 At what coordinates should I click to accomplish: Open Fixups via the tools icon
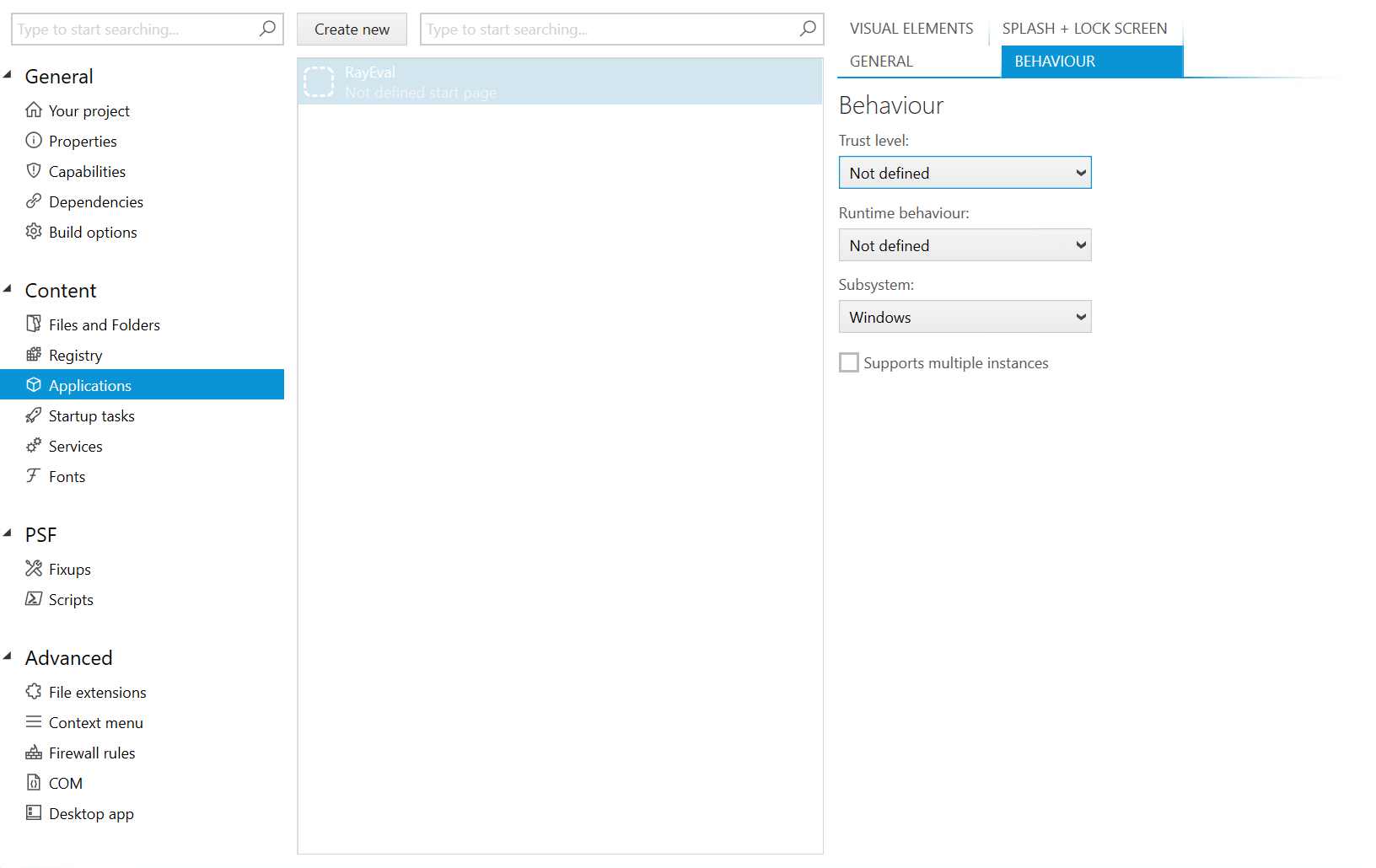coord(34,569)
